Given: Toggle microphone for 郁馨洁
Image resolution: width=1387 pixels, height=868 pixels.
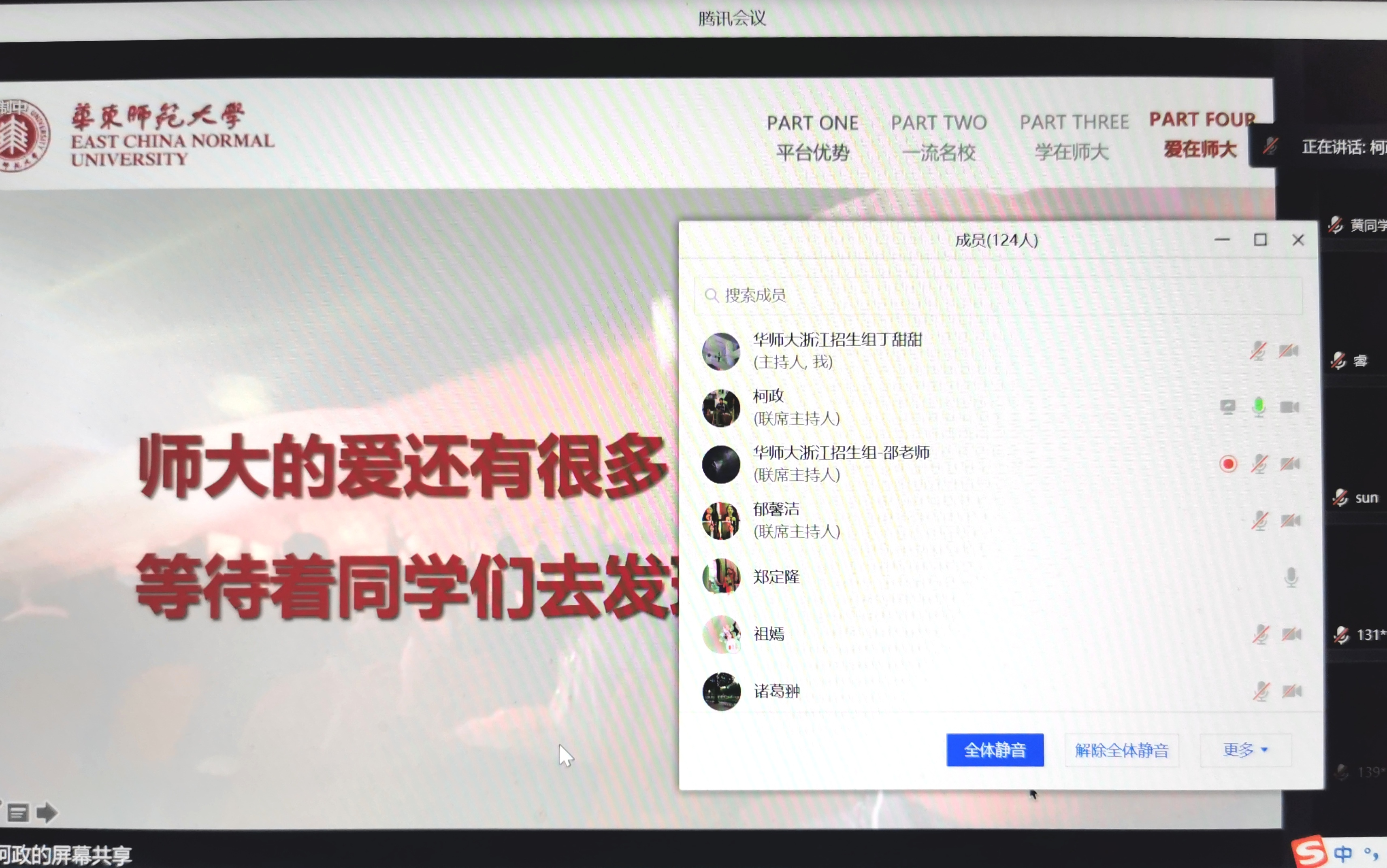Looking at the screenshot, I should [1259, 521].
